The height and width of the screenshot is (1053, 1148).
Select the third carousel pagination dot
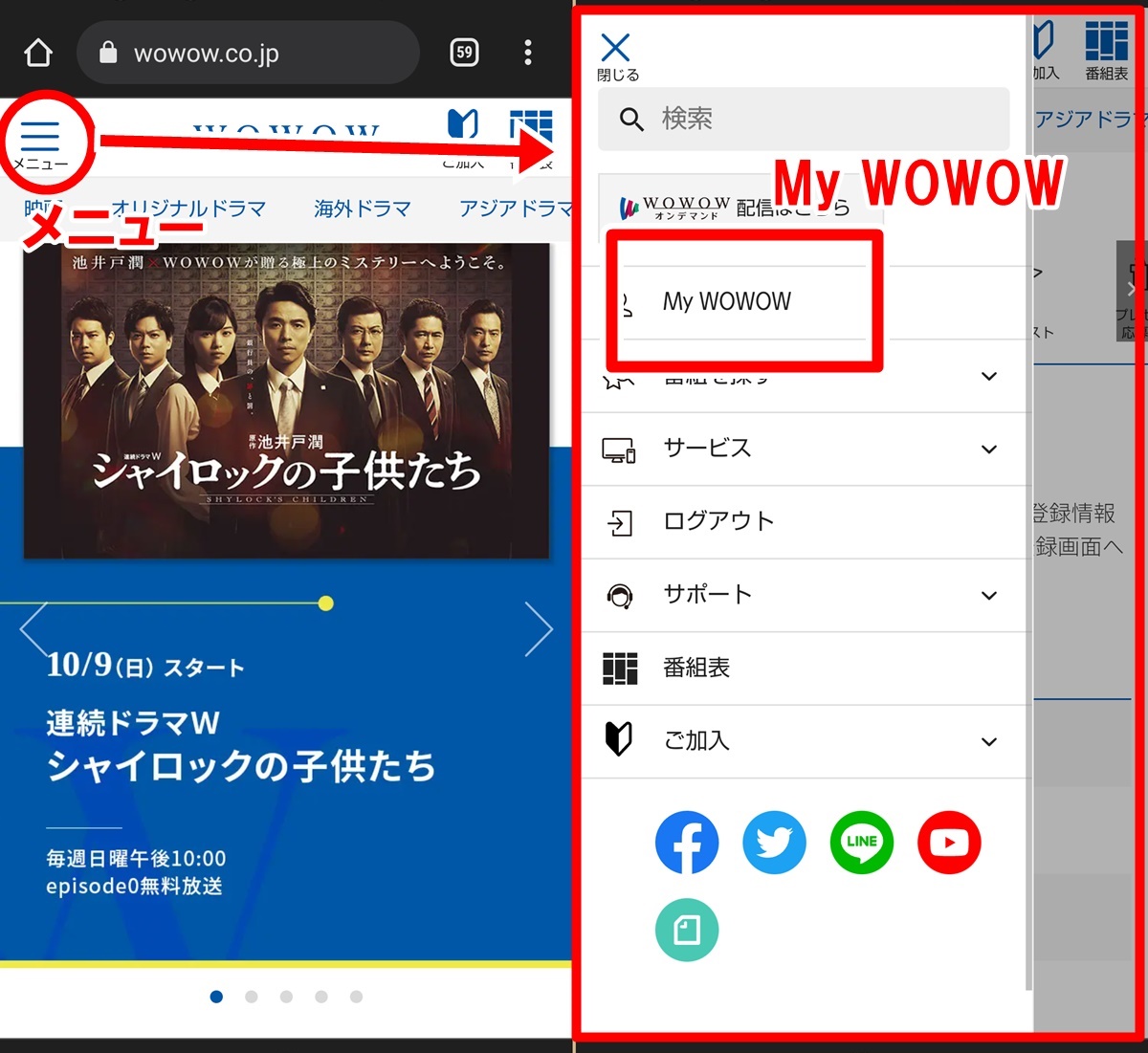(x=286, y=997)
